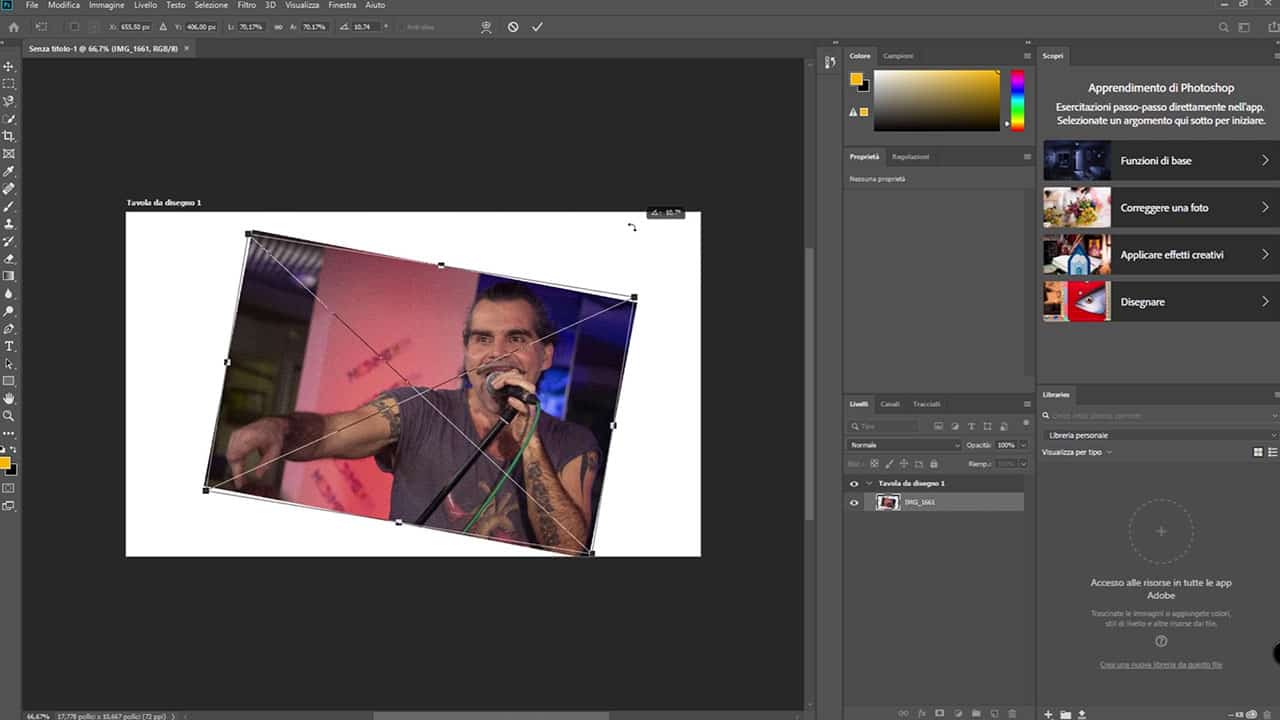Screen dimensions: 1280x720
Task: Collapse the Tavola da disegno 1 group
Action: pos(869,484)
